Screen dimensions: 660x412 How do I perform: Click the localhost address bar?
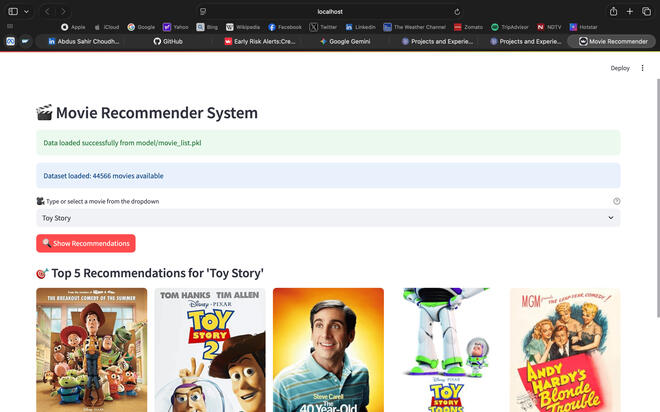pos(330,11)
